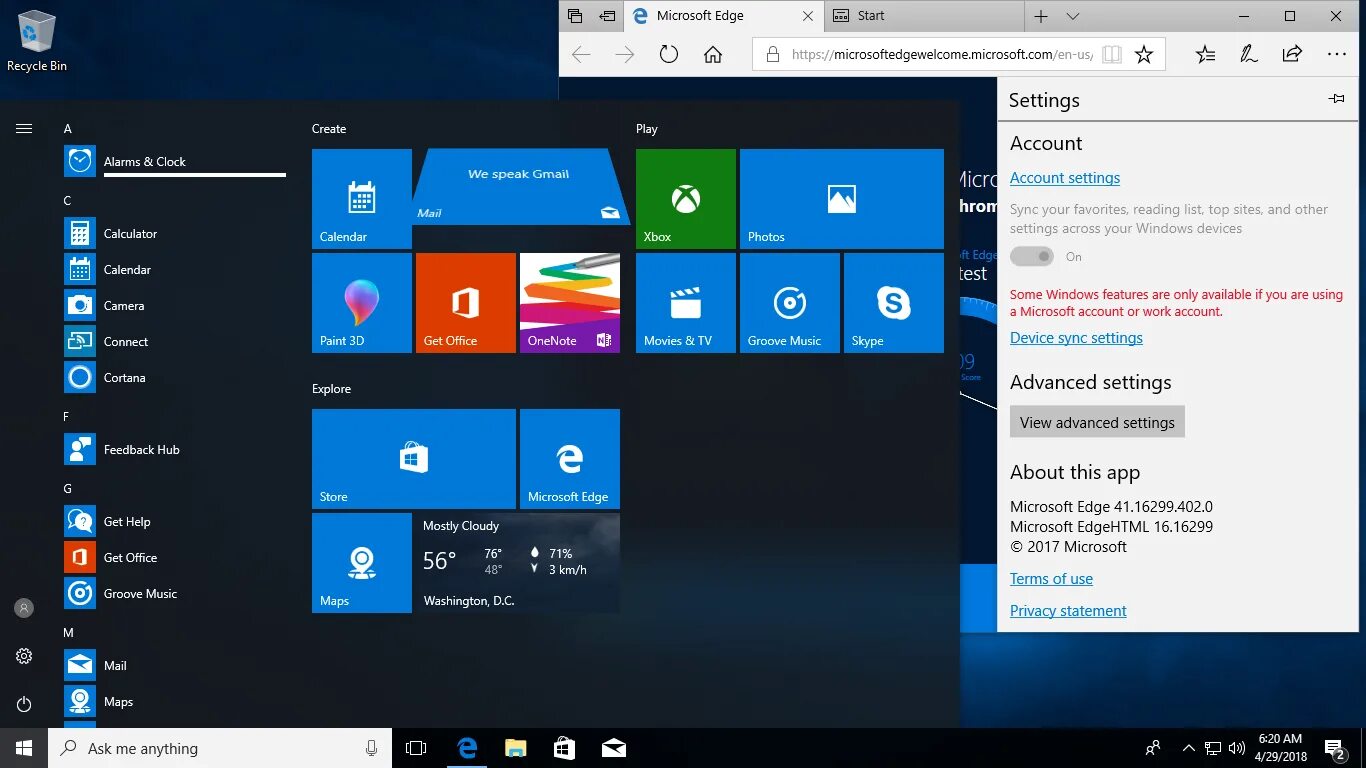Open Groove Music in the app list
Image resolution: width=1366 pixels, height=768 pixels.
pyautogui.click(x=175, y=593)
